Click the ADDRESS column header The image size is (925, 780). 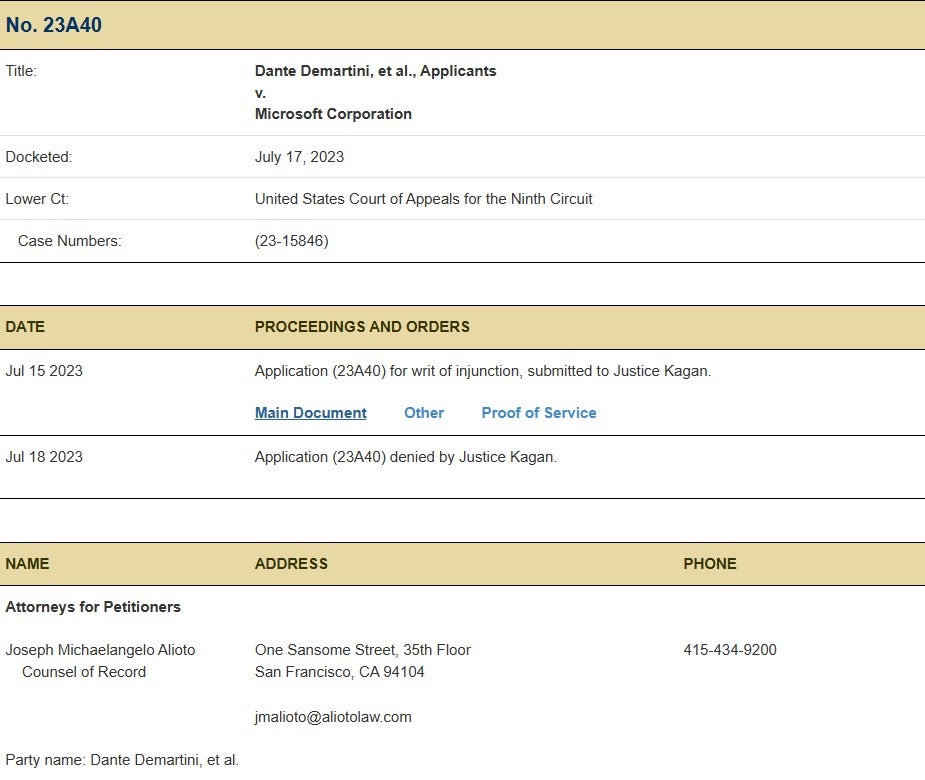(x=291, y=564)
